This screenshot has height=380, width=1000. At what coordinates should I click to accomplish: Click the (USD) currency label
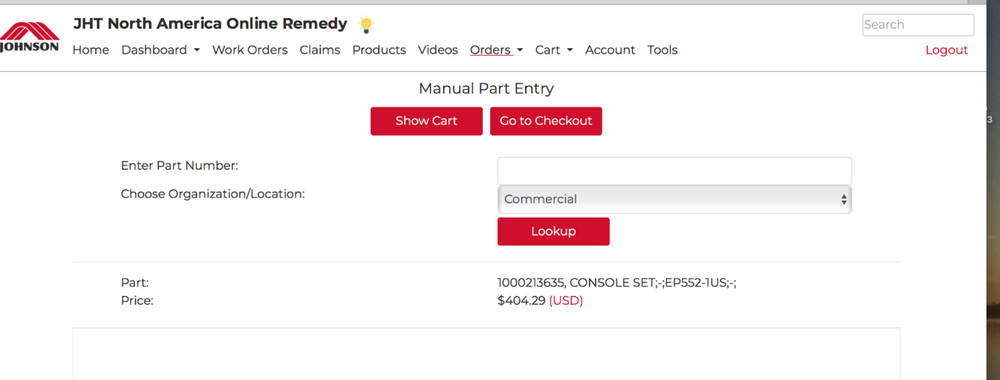(x=566, y=301)
